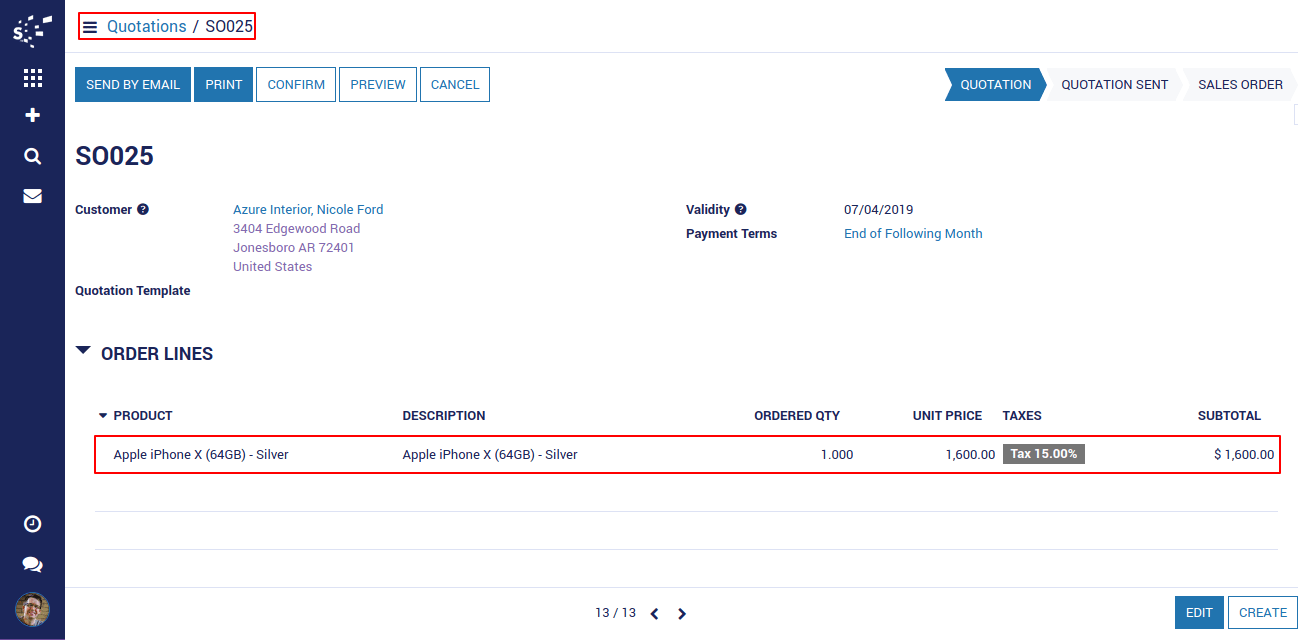
Task: Click the Validity help question icon
Action: pos(741,210)
